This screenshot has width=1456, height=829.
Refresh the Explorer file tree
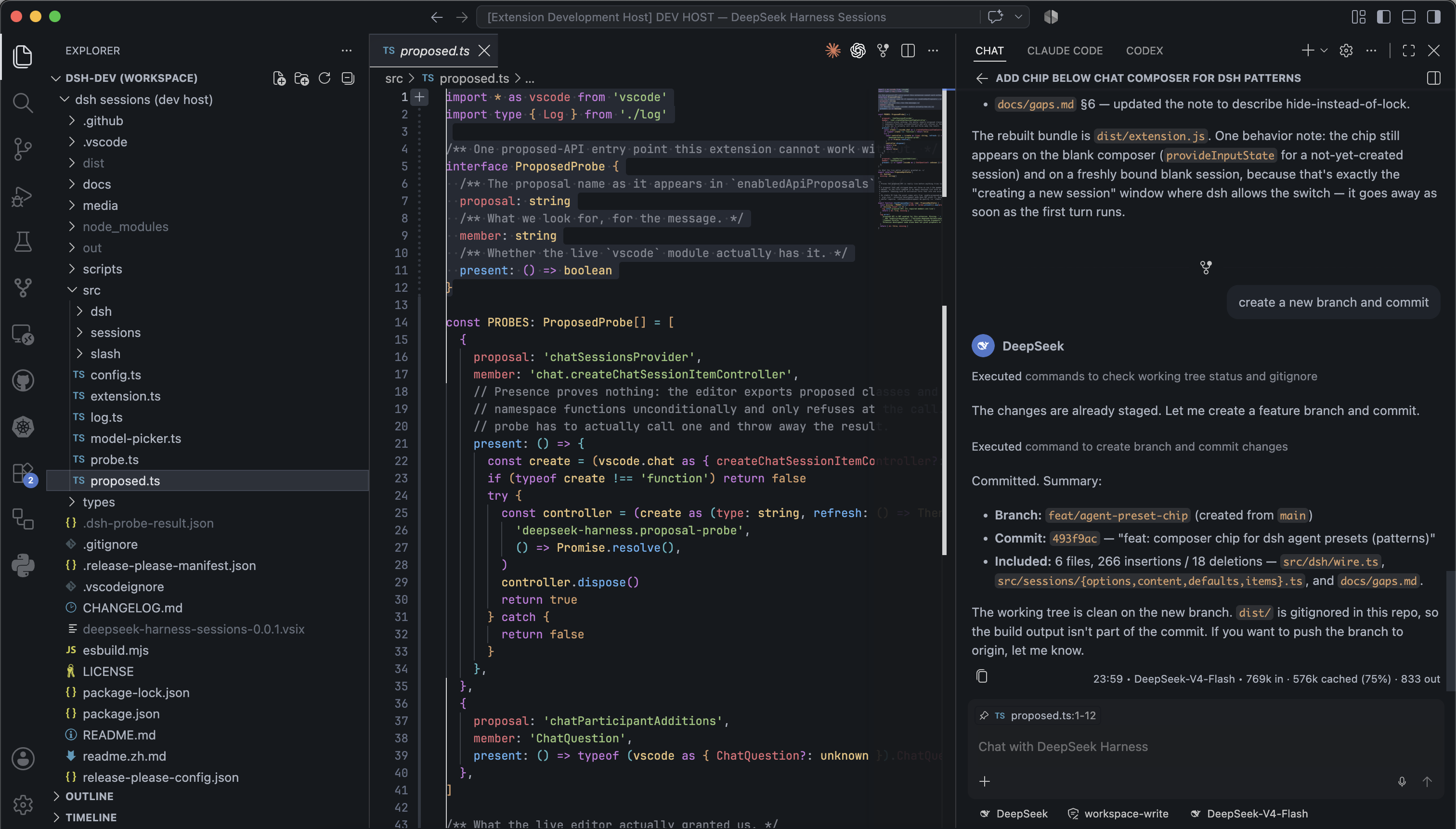325,78
